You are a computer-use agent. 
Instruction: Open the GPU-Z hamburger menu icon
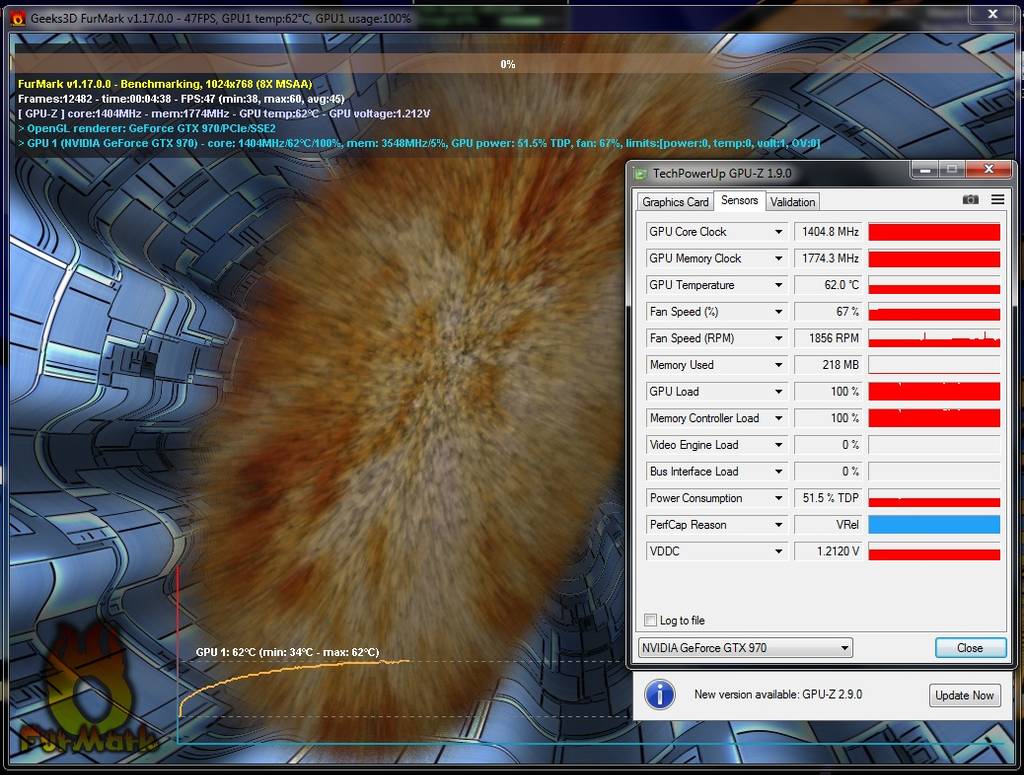[x=997, y=200]
